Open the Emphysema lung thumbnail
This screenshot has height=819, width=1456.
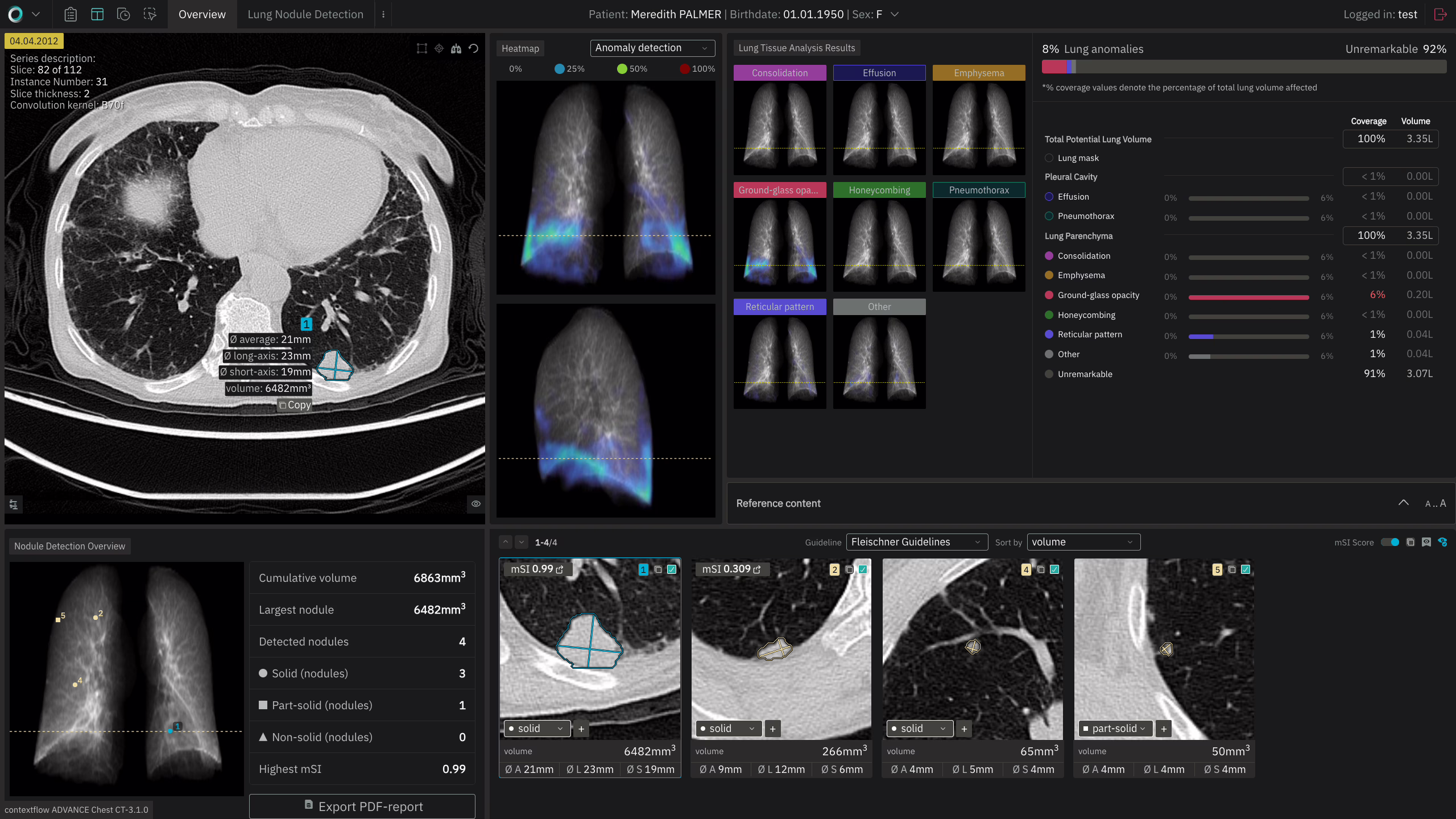click(978, 128)
